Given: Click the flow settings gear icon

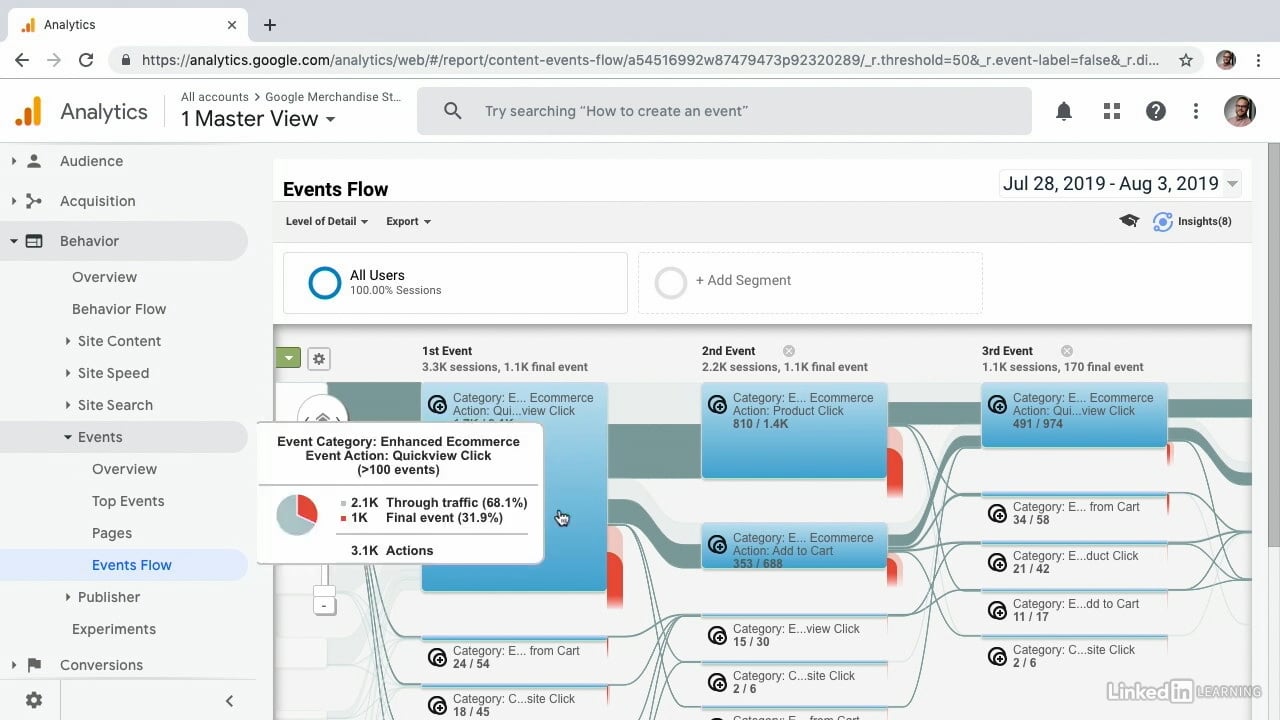Looking at the screenshot, I should pos(318,358).
